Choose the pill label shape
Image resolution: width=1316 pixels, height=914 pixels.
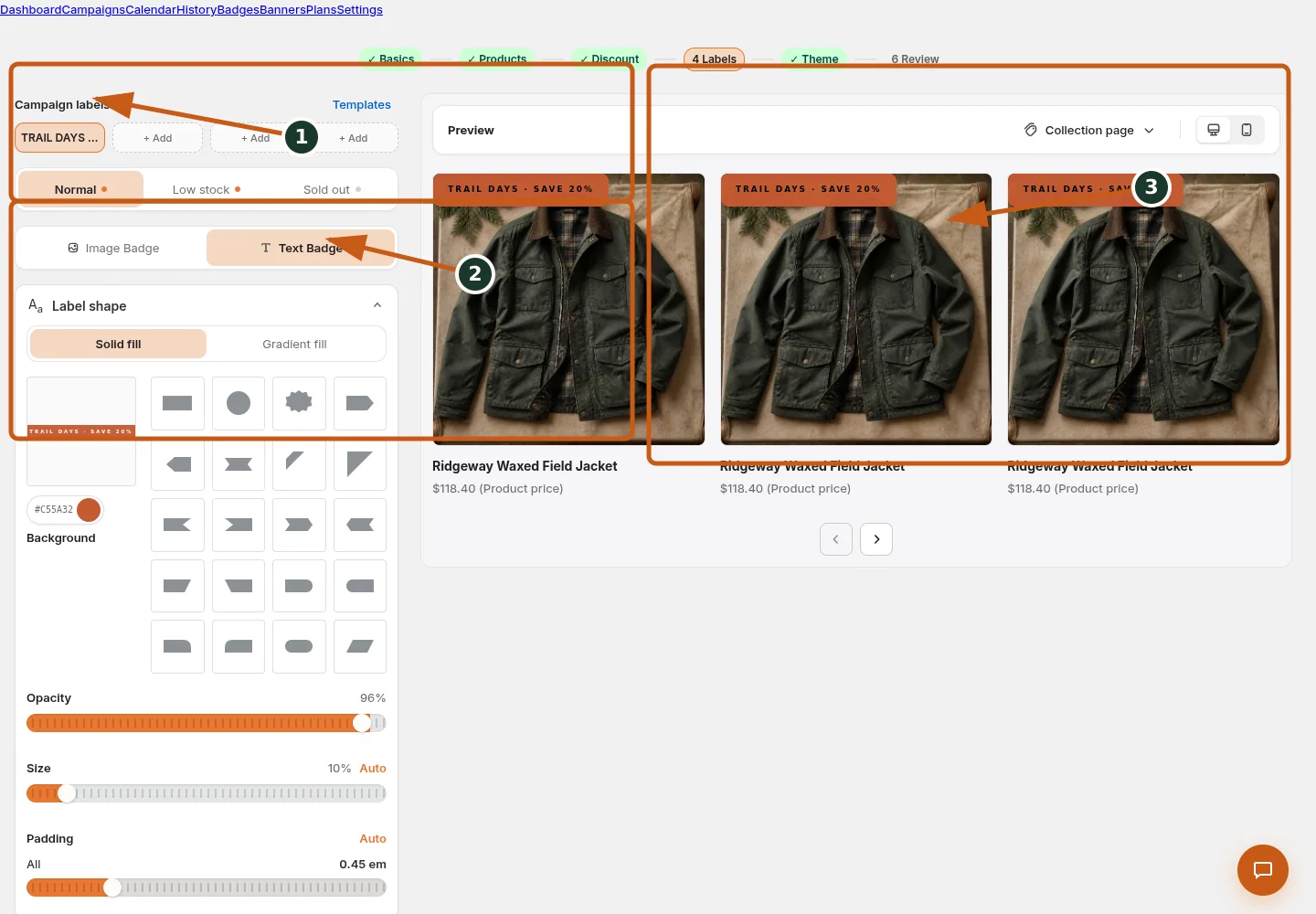pos(299,646)
